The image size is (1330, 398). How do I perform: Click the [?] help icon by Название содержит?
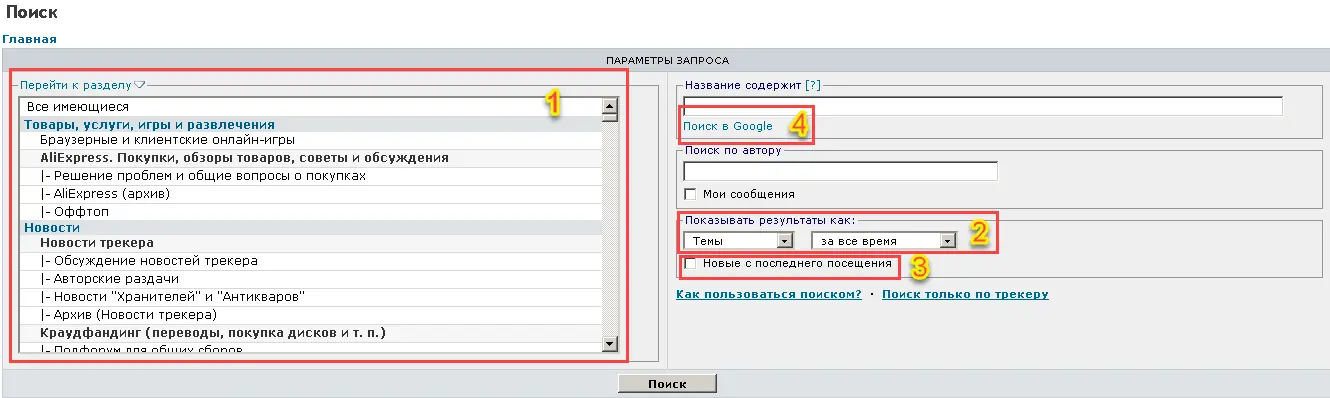(812, 86)
